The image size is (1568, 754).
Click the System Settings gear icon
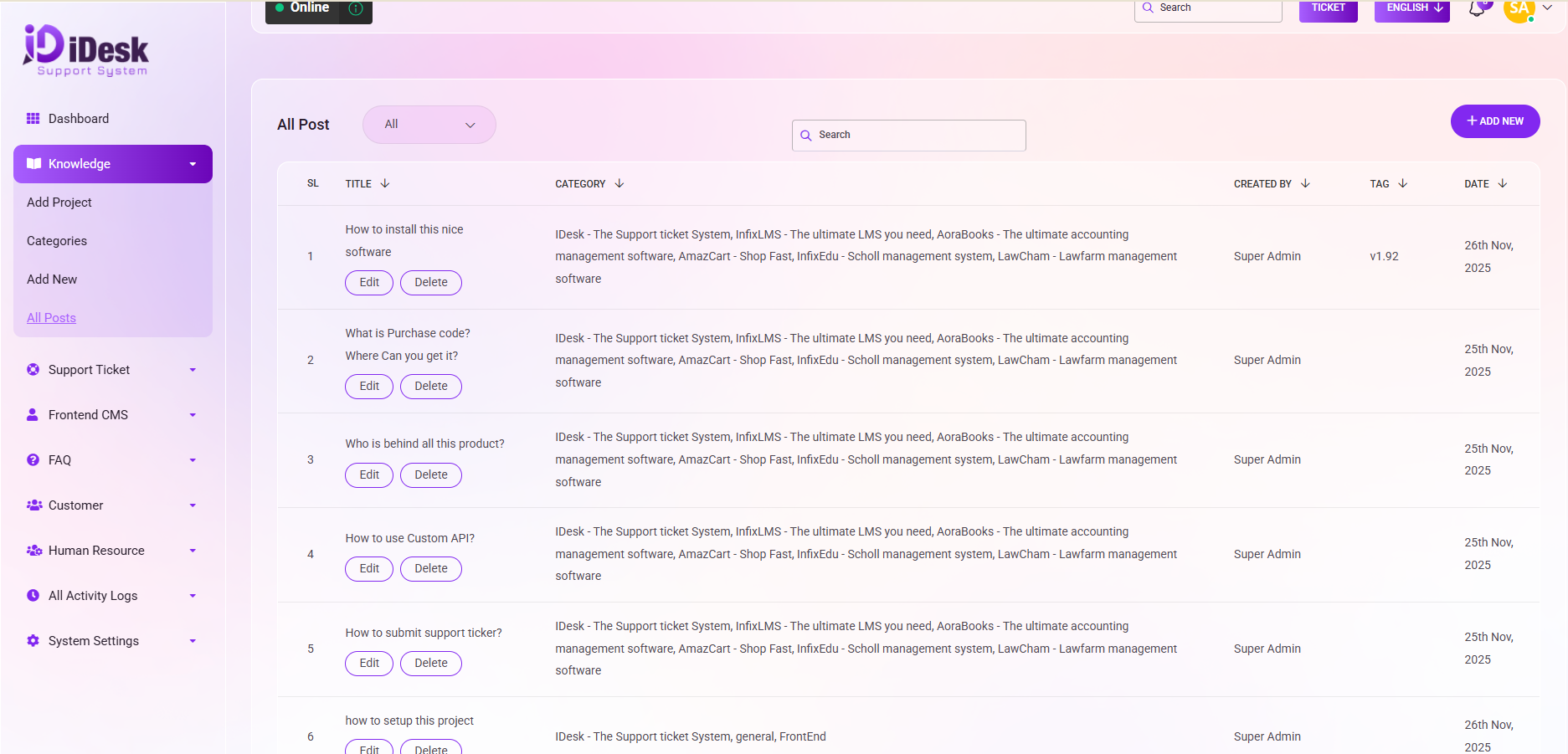[33, 641]
